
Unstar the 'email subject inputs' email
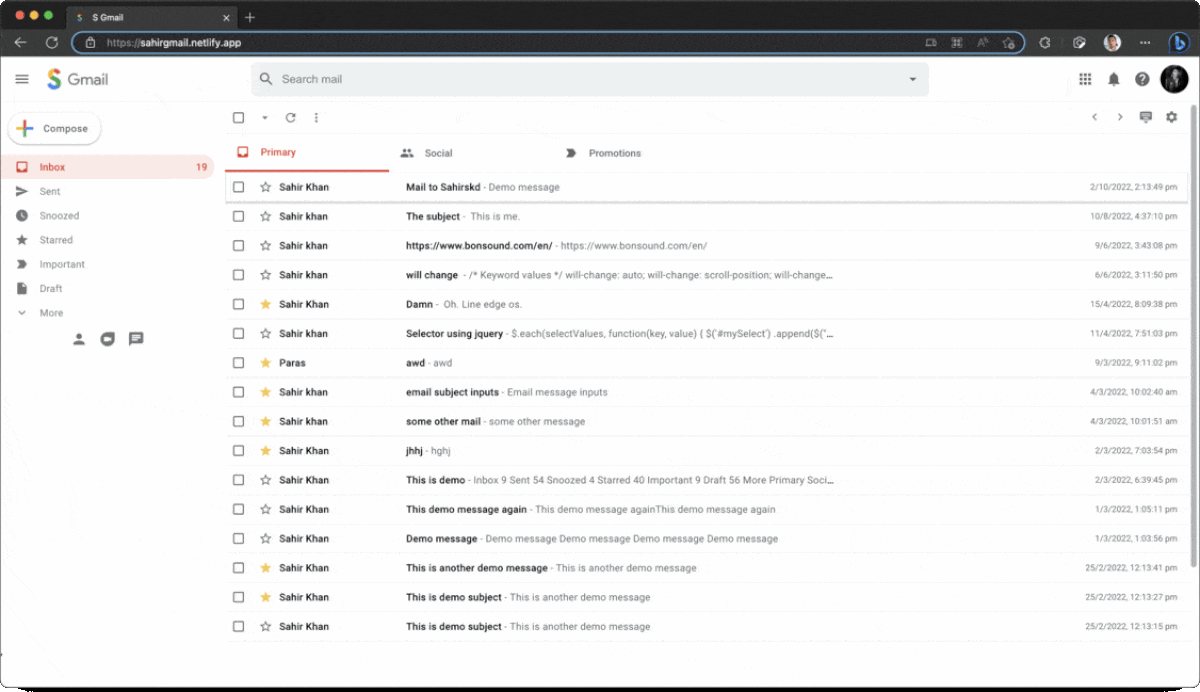point(265,392)
